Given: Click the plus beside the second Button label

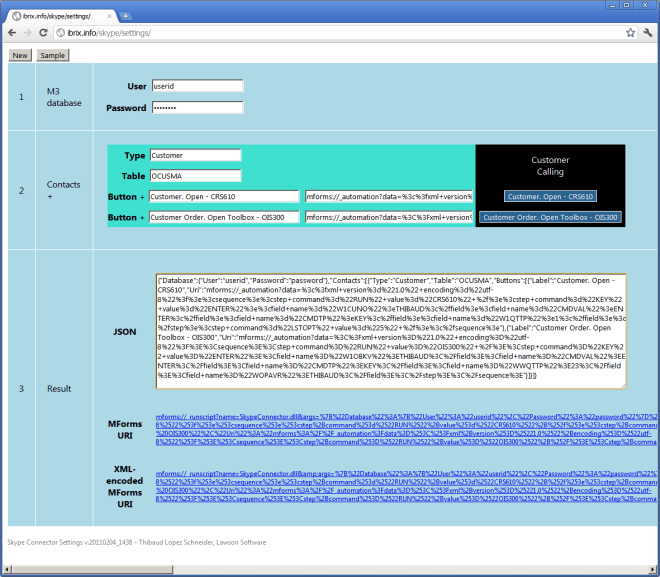Looking at the screenshot, I should click(141, 217).
